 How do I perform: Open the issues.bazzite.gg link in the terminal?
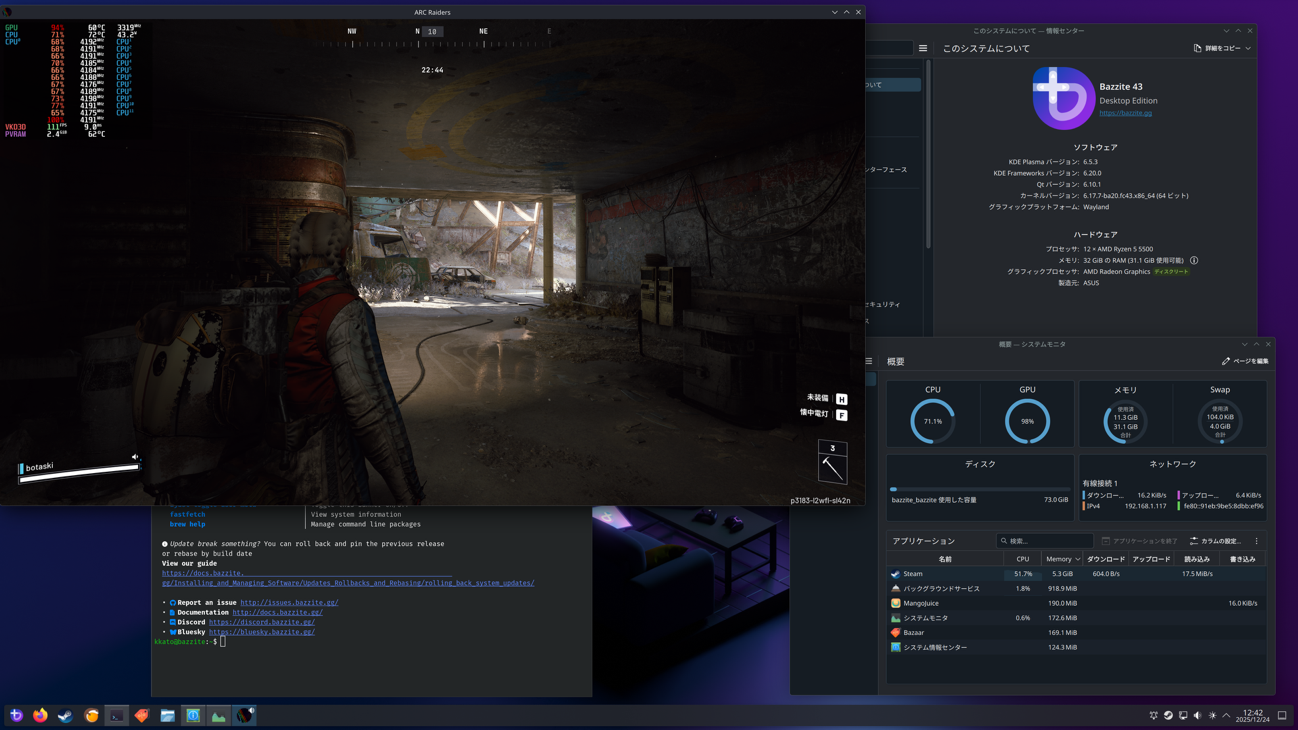click(289, 603)
